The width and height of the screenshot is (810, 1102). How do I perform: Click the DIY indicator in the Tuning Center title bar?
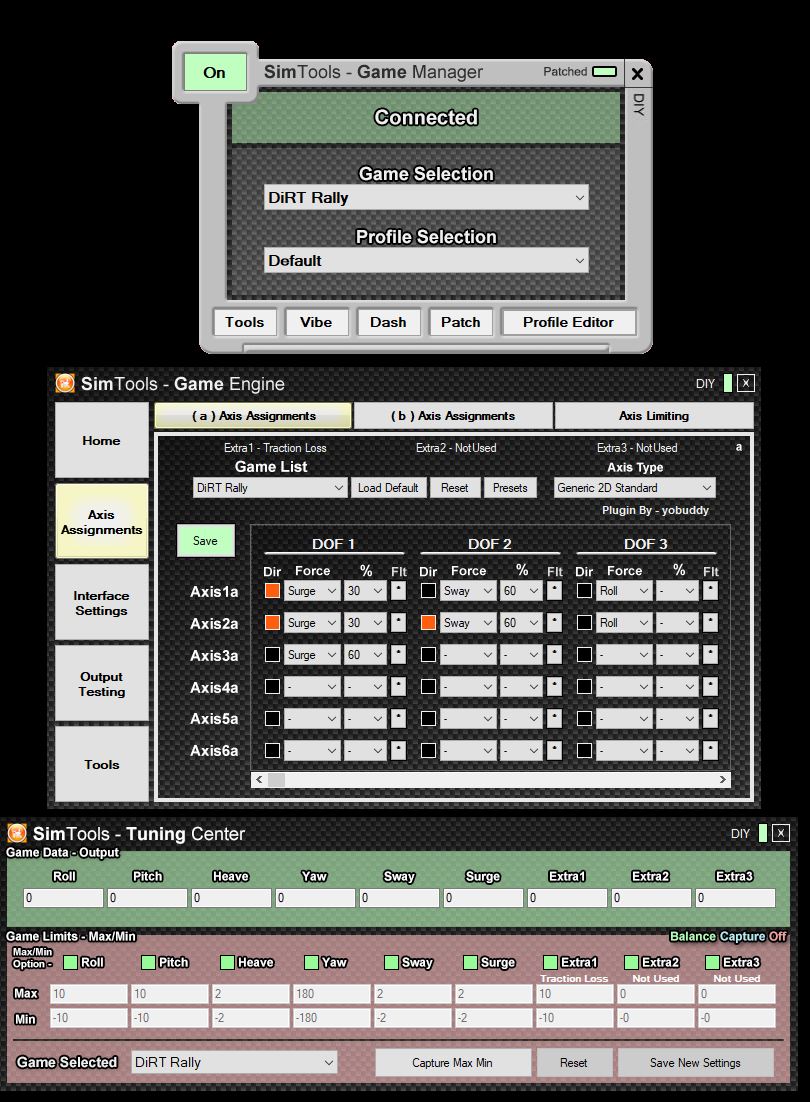tap(763, 834)
